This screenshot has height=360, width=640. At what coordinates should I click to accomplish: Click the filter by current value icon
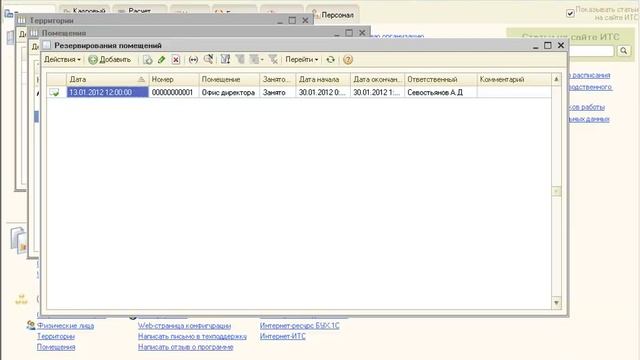240,60
